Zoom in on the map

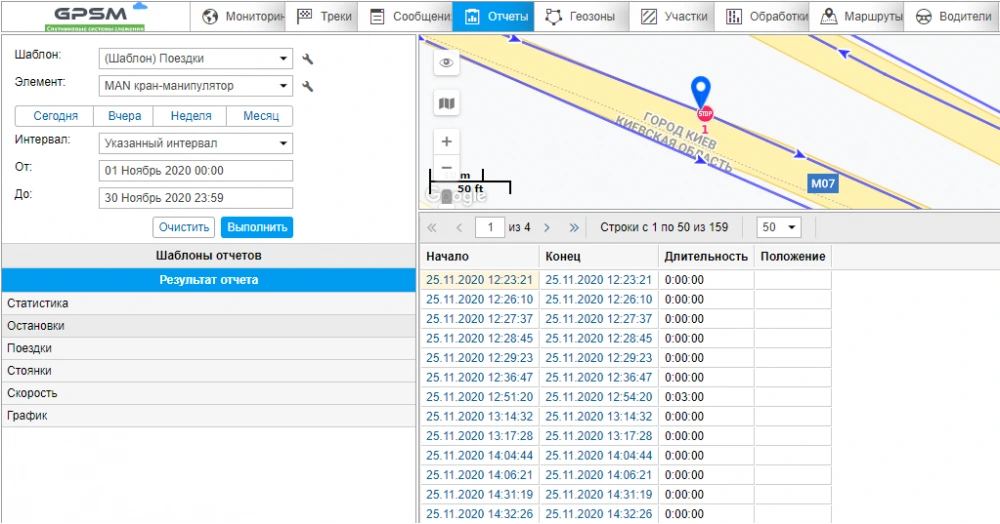[x=446, y=141]
